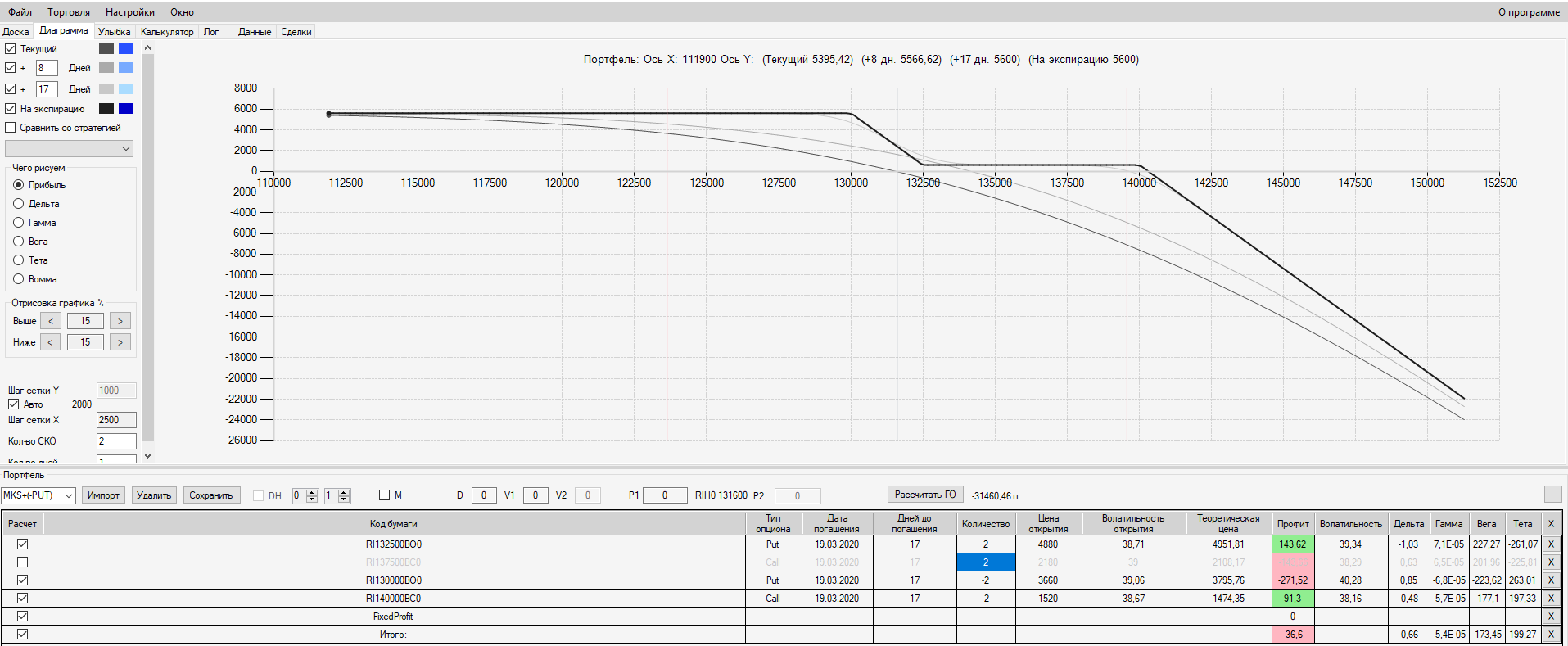
Task: Click the V1 input field
Action: [535, 495]
